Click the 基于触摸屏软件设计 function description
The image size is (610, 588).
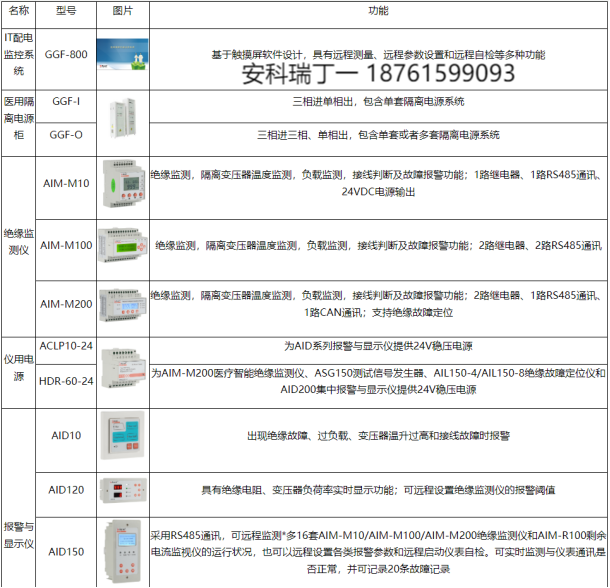coord(379,55)
